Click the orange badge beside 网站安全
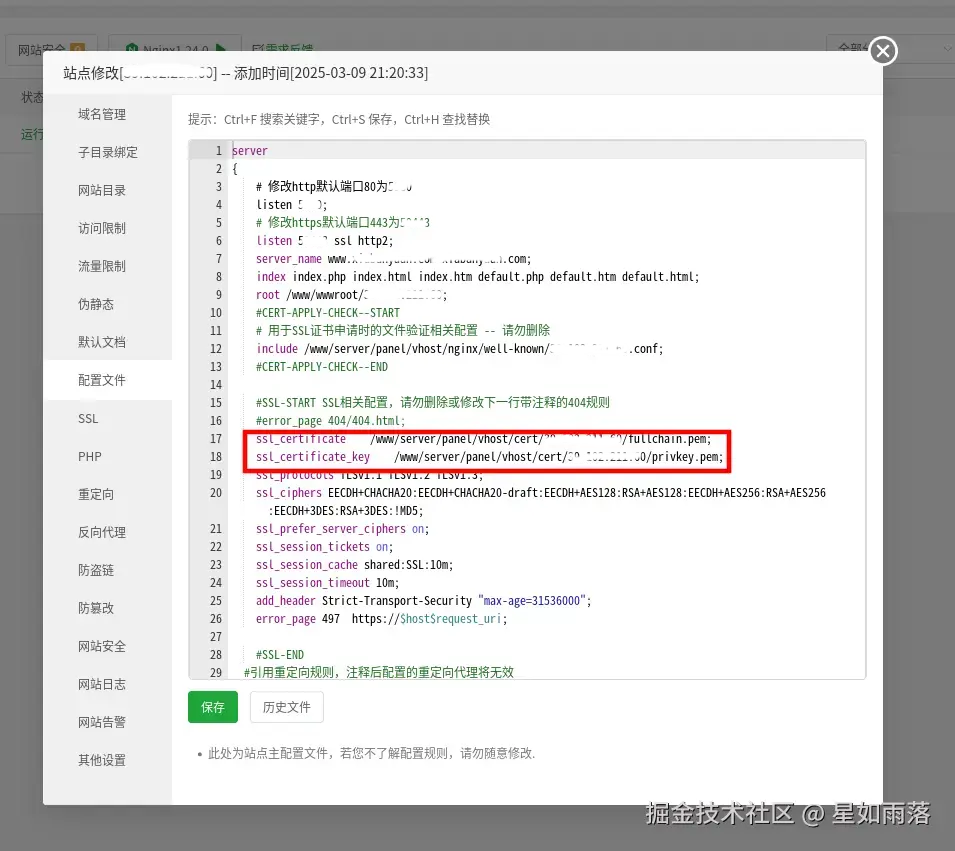The image size is (955, 851). click(76, 48)
